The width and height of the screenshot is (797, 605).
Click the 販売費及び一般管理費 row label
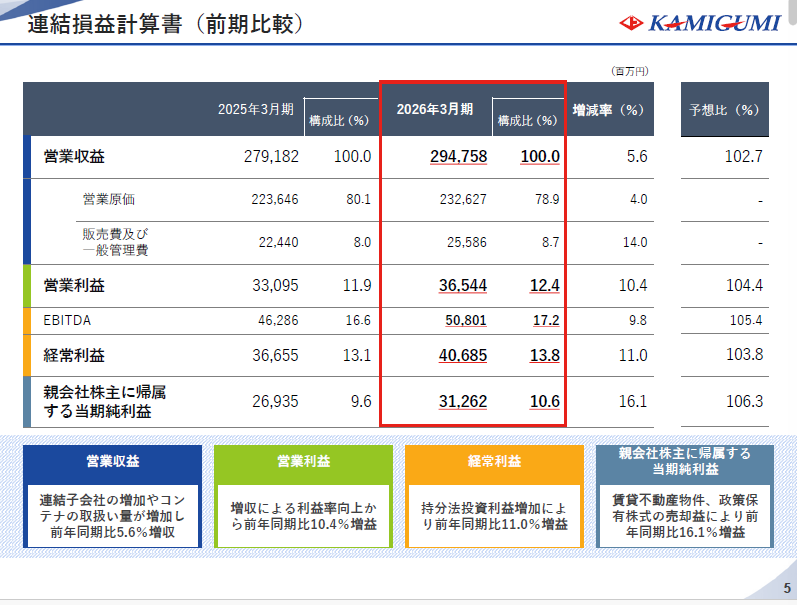(115, 242)
